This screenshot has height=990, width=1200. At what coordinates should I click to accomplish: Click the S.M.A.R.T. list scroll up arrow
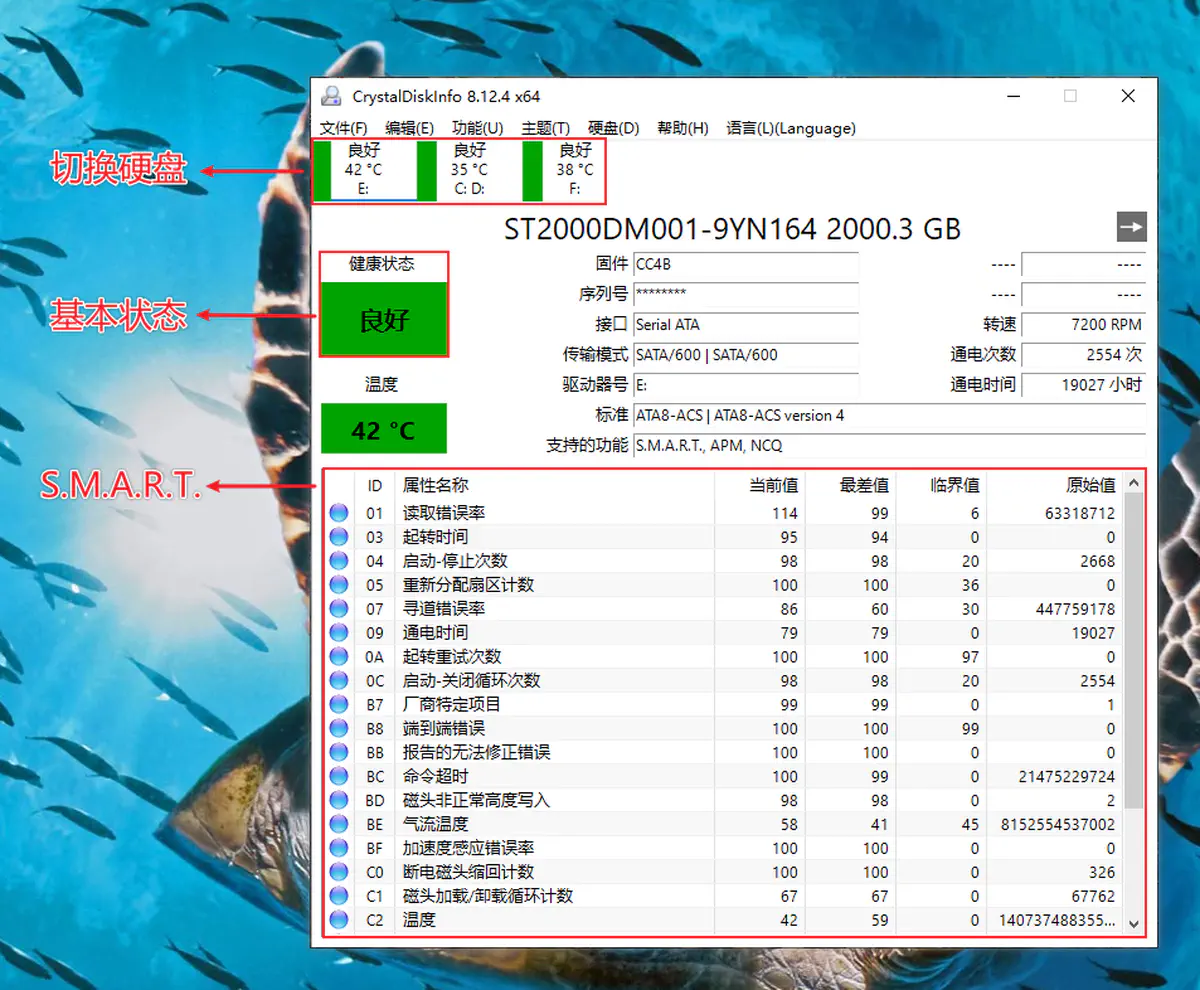coord(1134,483)
